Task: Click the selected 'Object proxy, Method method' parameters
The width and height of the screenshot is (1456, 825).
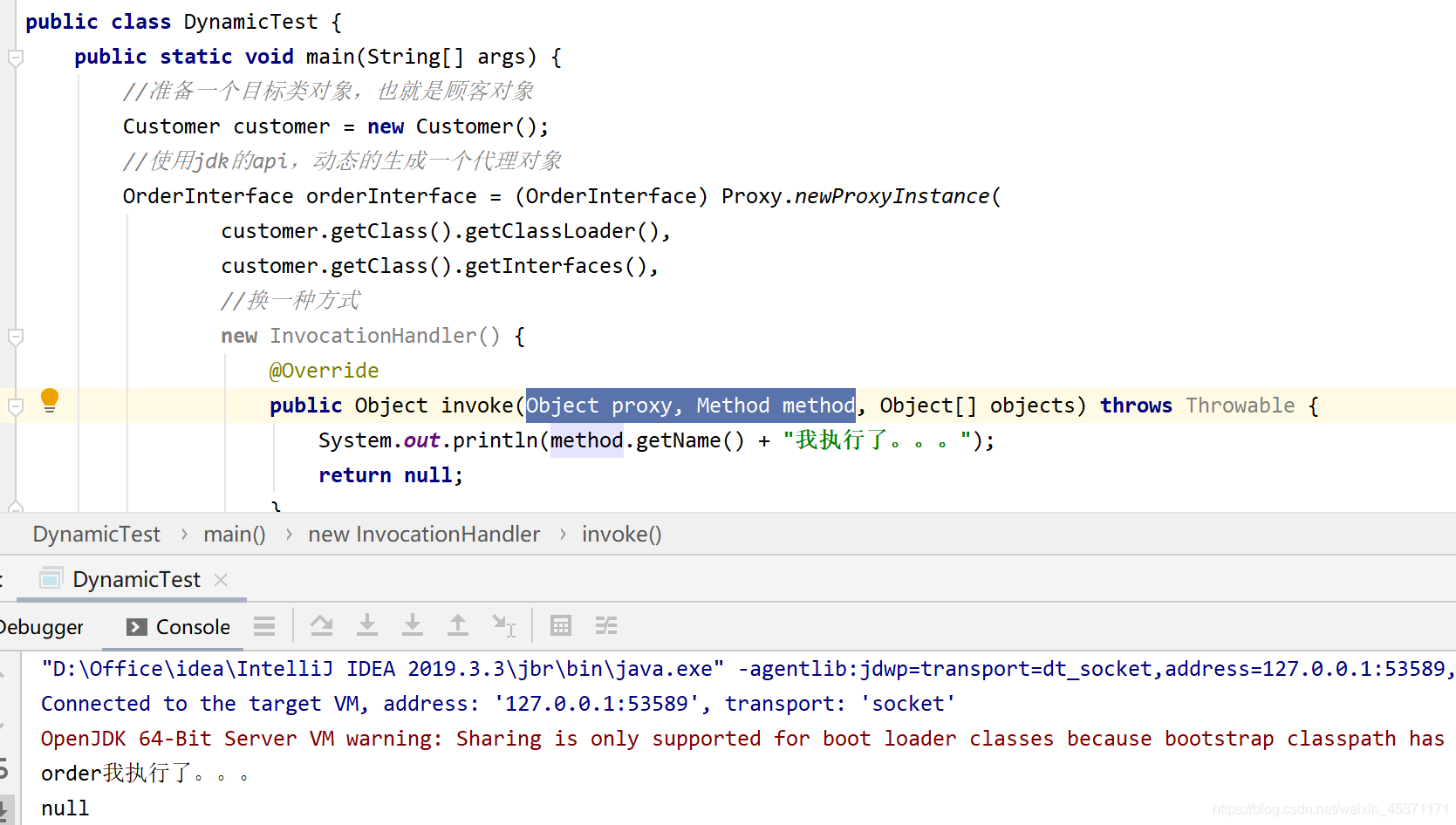Action: 691,406
